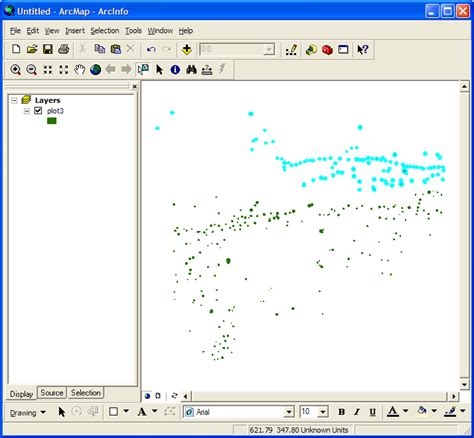The image size is (474, 438).
Task: Open the font color dropdown arrow
Action: click(406, 411)
